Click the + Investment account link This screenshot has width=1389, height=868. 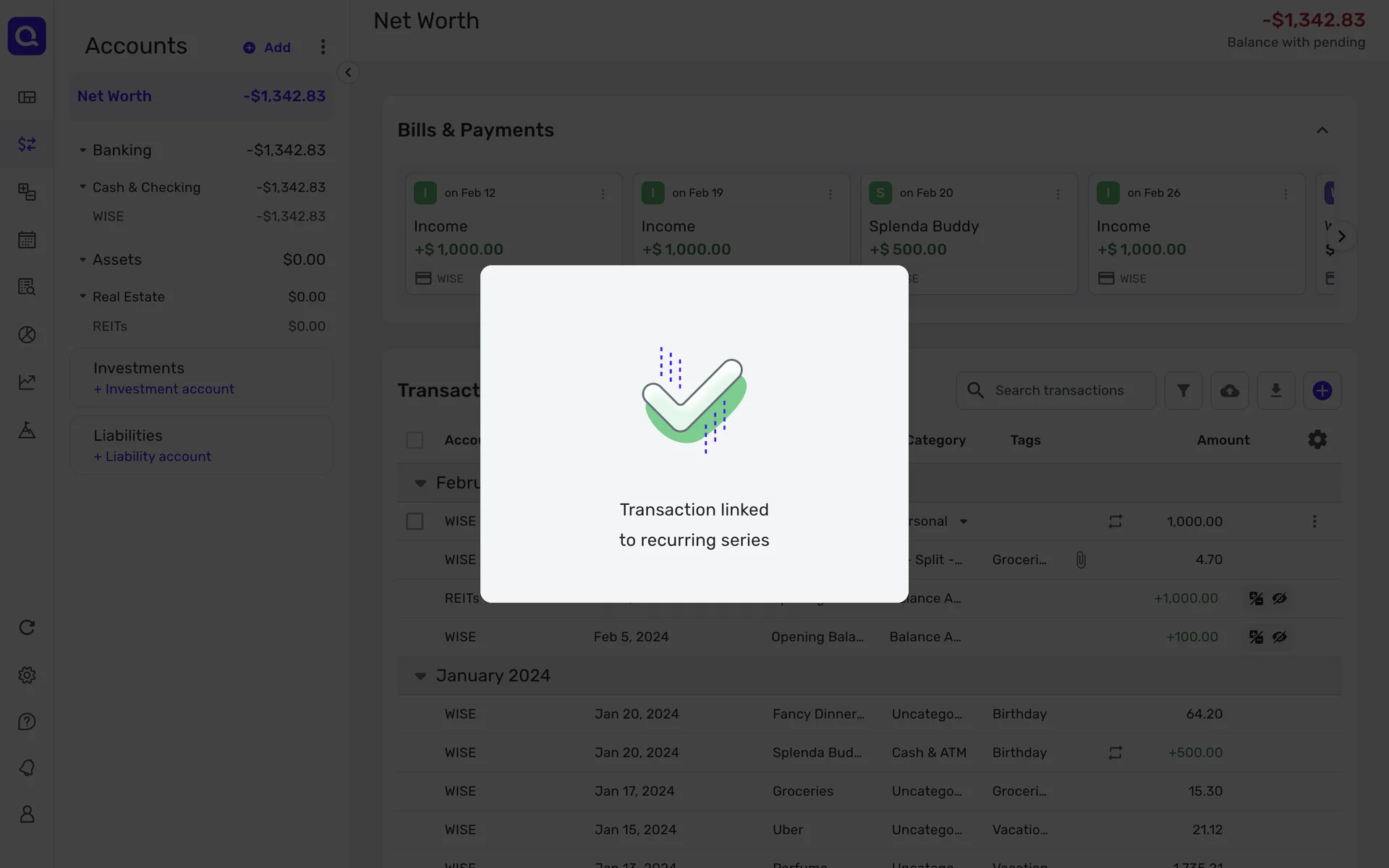pos(163,389)
